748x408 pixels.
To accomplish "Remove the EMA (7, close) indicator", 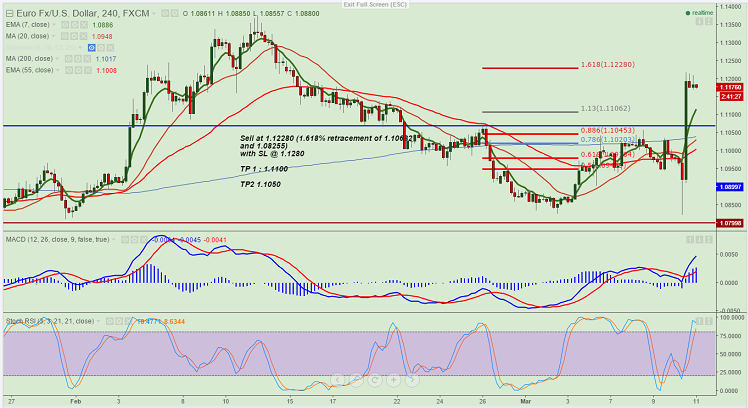I will [84, 25].
